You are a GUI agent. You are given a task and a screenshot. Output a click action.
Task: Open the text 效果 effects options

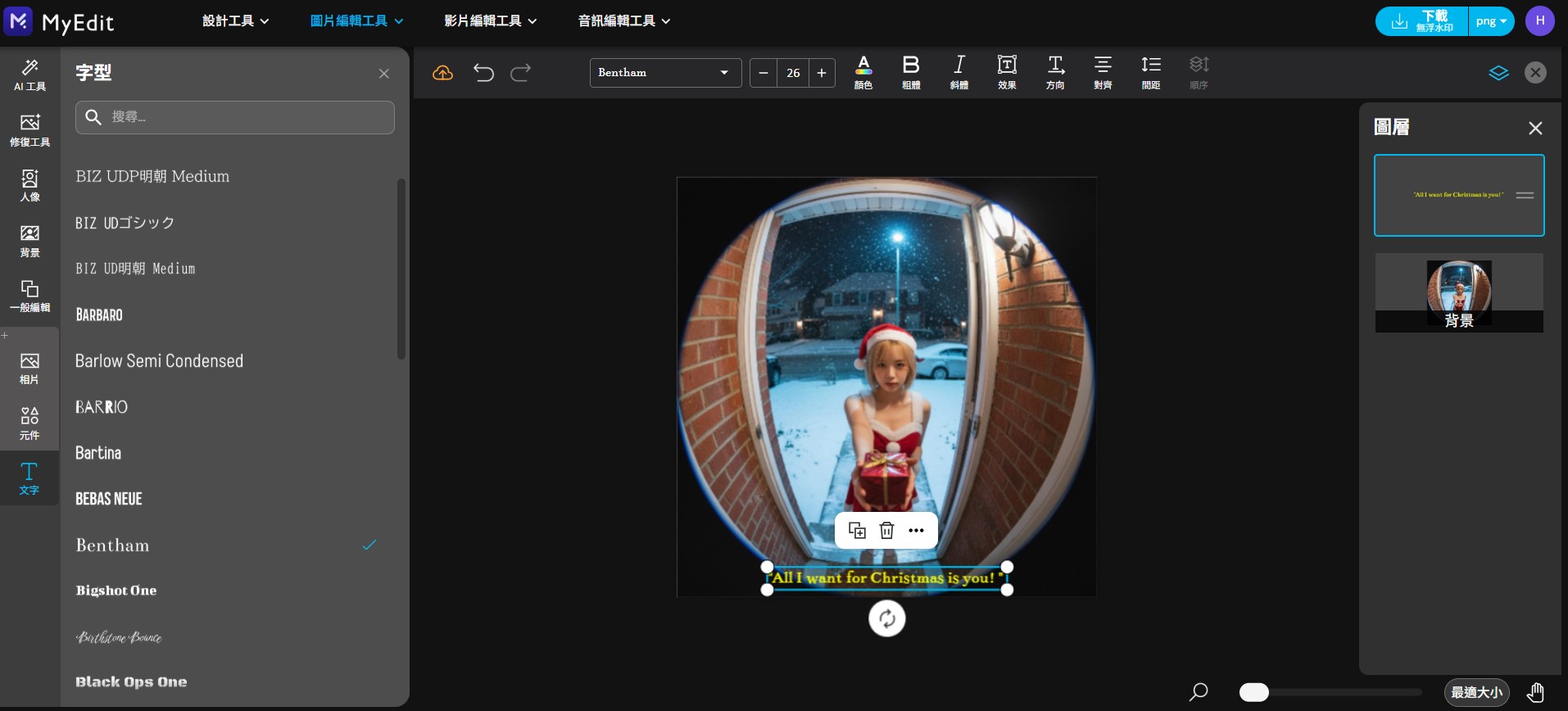(x=1007, y=72)
